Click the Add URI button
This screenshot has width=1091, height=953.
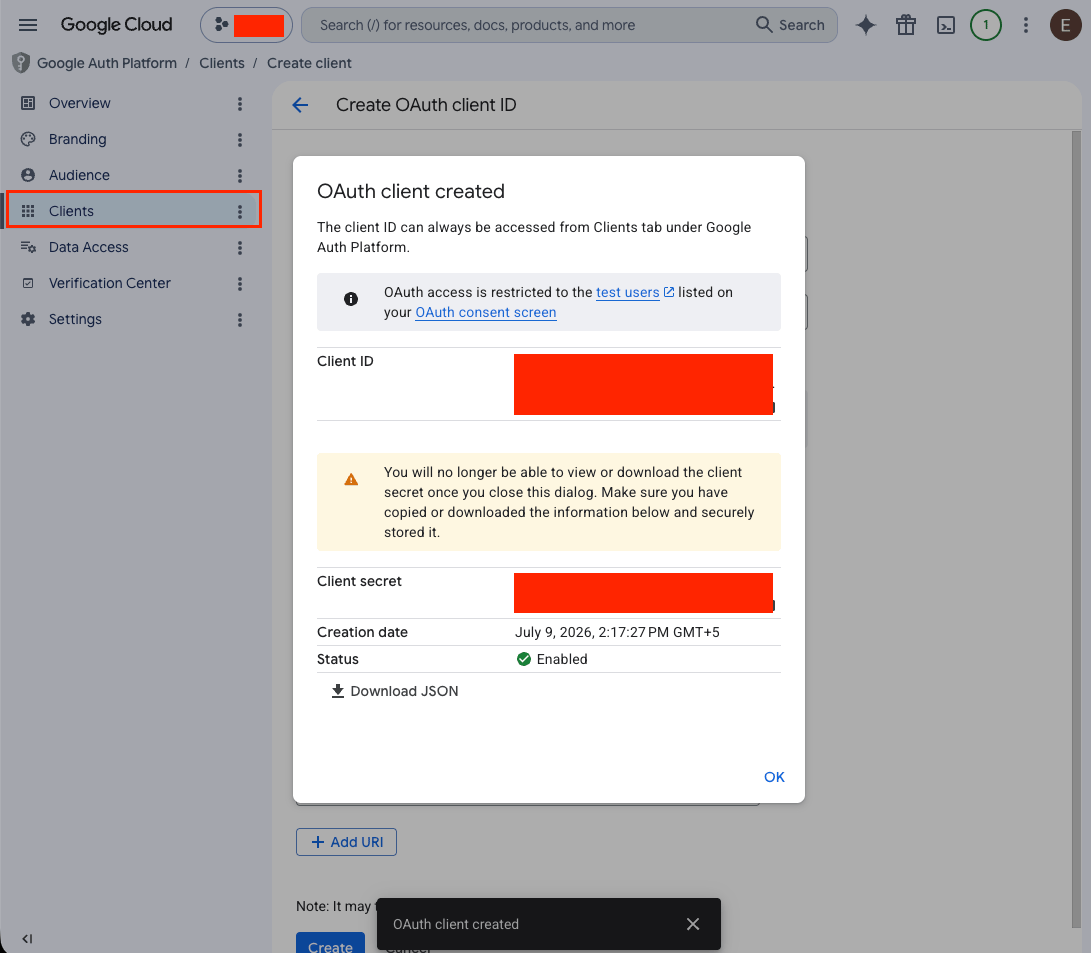coord(347,842)
